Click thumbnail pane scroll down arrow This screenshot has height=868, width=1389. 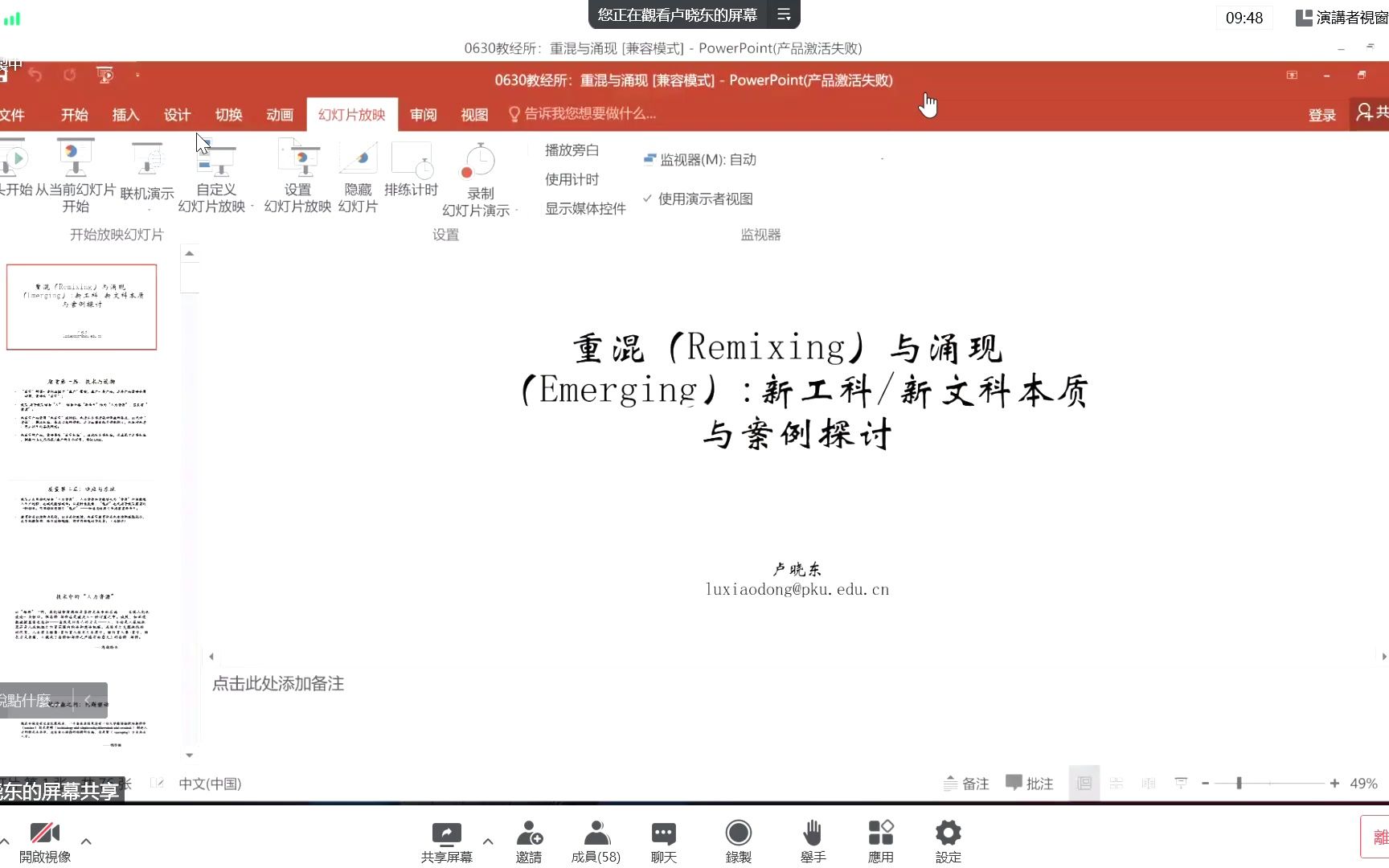point(190,755)
